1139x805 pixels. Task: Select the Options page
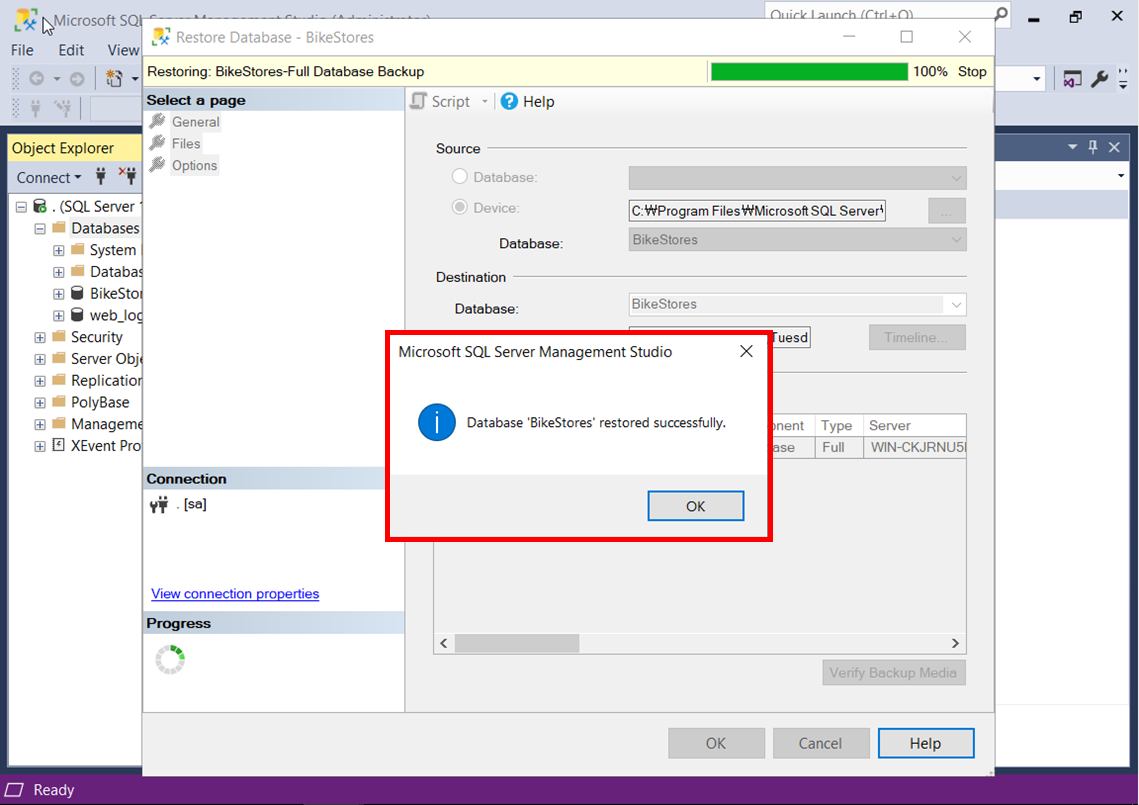(x=194, y=166)
